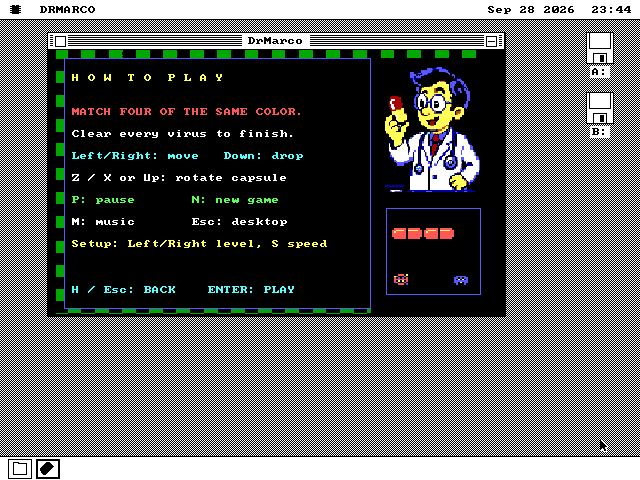Click 'Setup: Left/Right level, S speed' line
Viewport: 640px width, 480px height.
coord(199,244)
